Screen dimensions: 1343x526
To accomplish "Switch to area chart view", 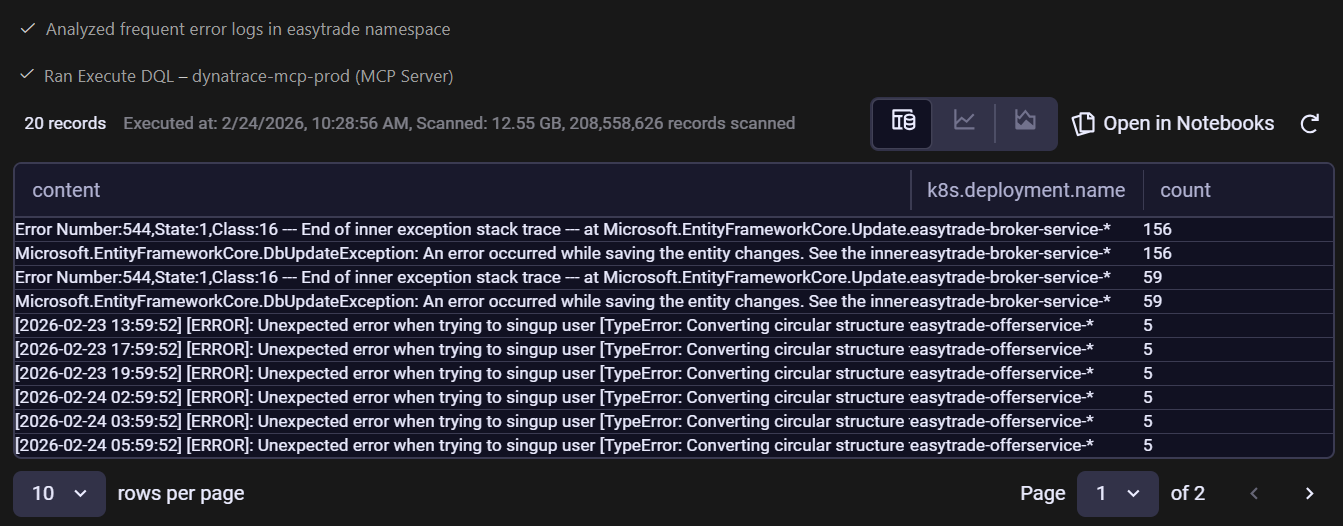I will [x=1025, y=123].
